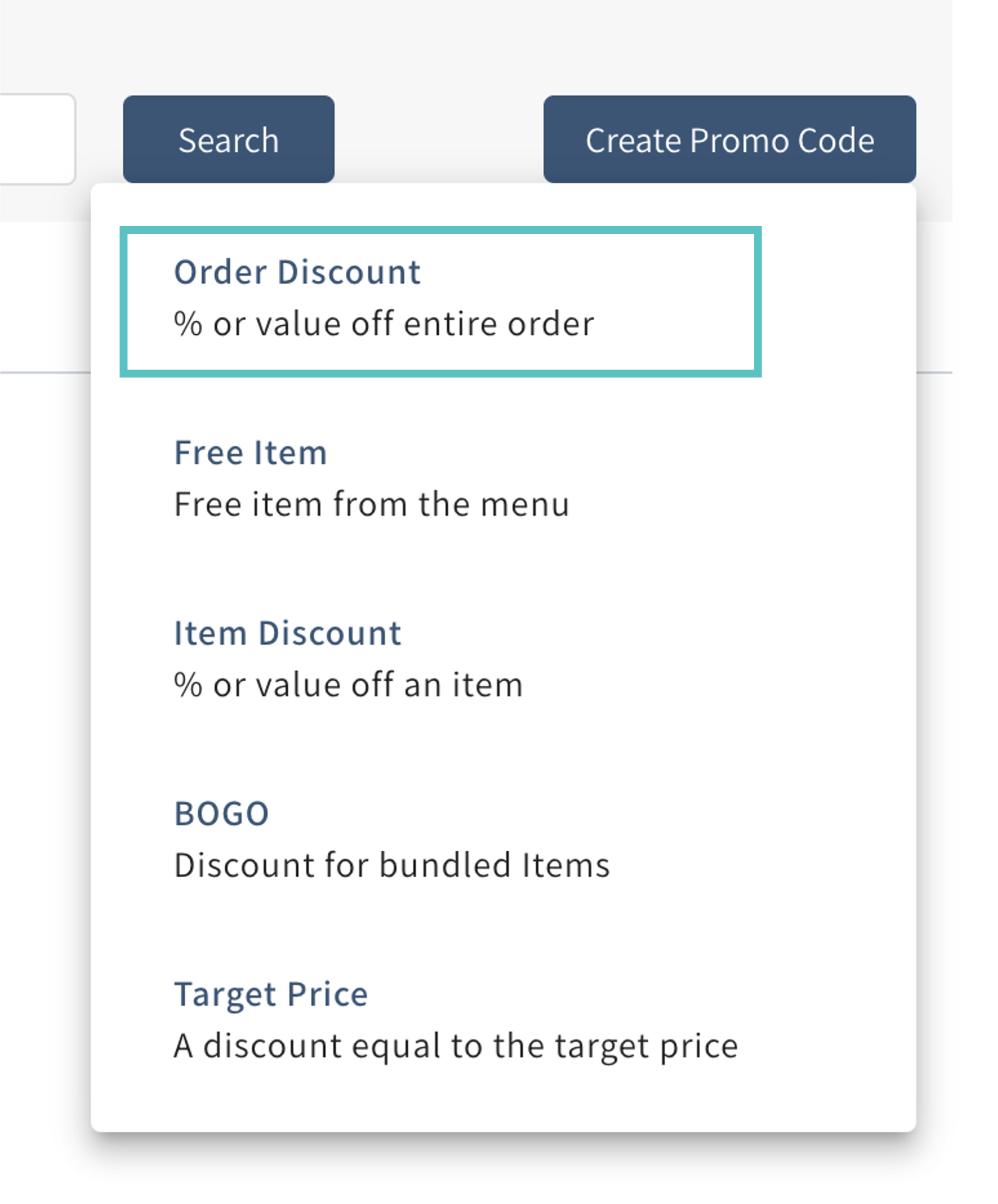Toggle the Create Promo Code dropdown button
The width and height of the screenshot is (998, 1204).
coord(729,140)
